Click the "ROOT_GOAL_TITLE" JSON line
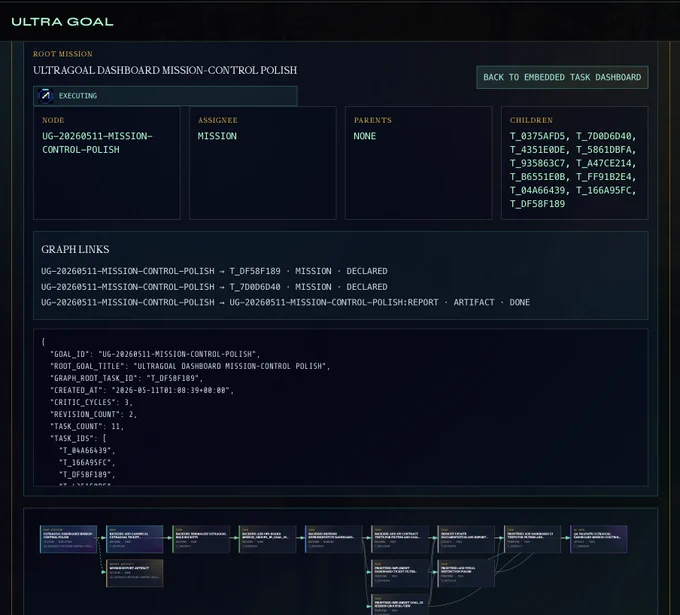Screen dimensions: 680x615 point(190,366)
